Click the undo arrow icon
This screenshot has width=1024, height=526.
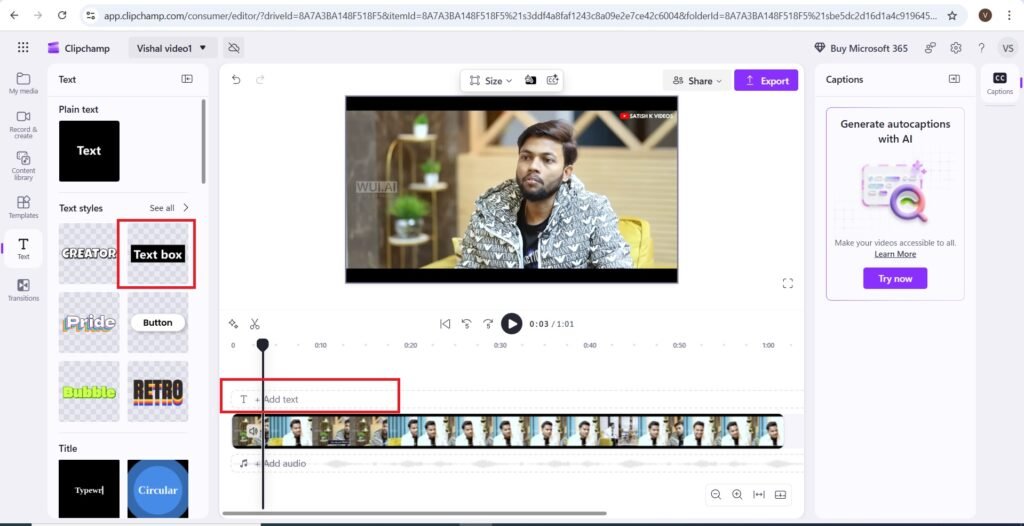pyautogui.click(x=236, y=80)
